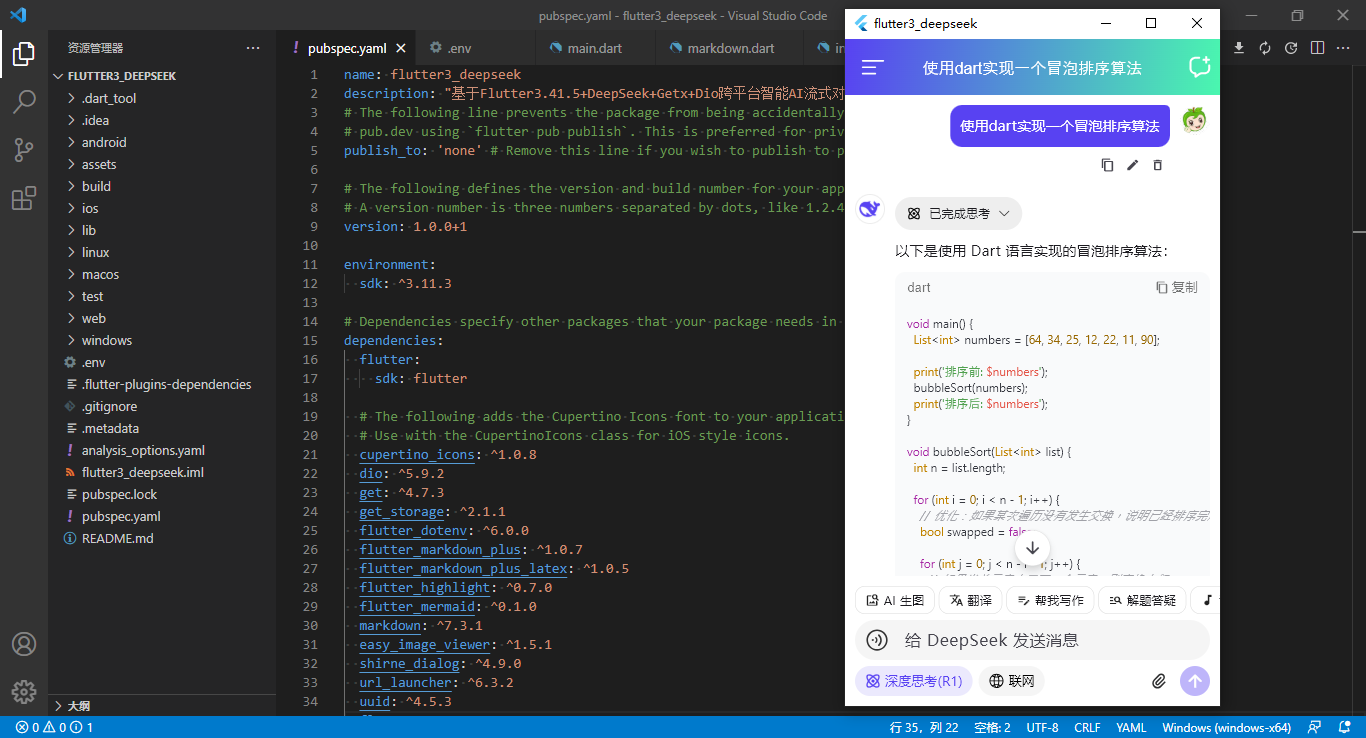Expand the lib folder in Explorer

point(89,230)
